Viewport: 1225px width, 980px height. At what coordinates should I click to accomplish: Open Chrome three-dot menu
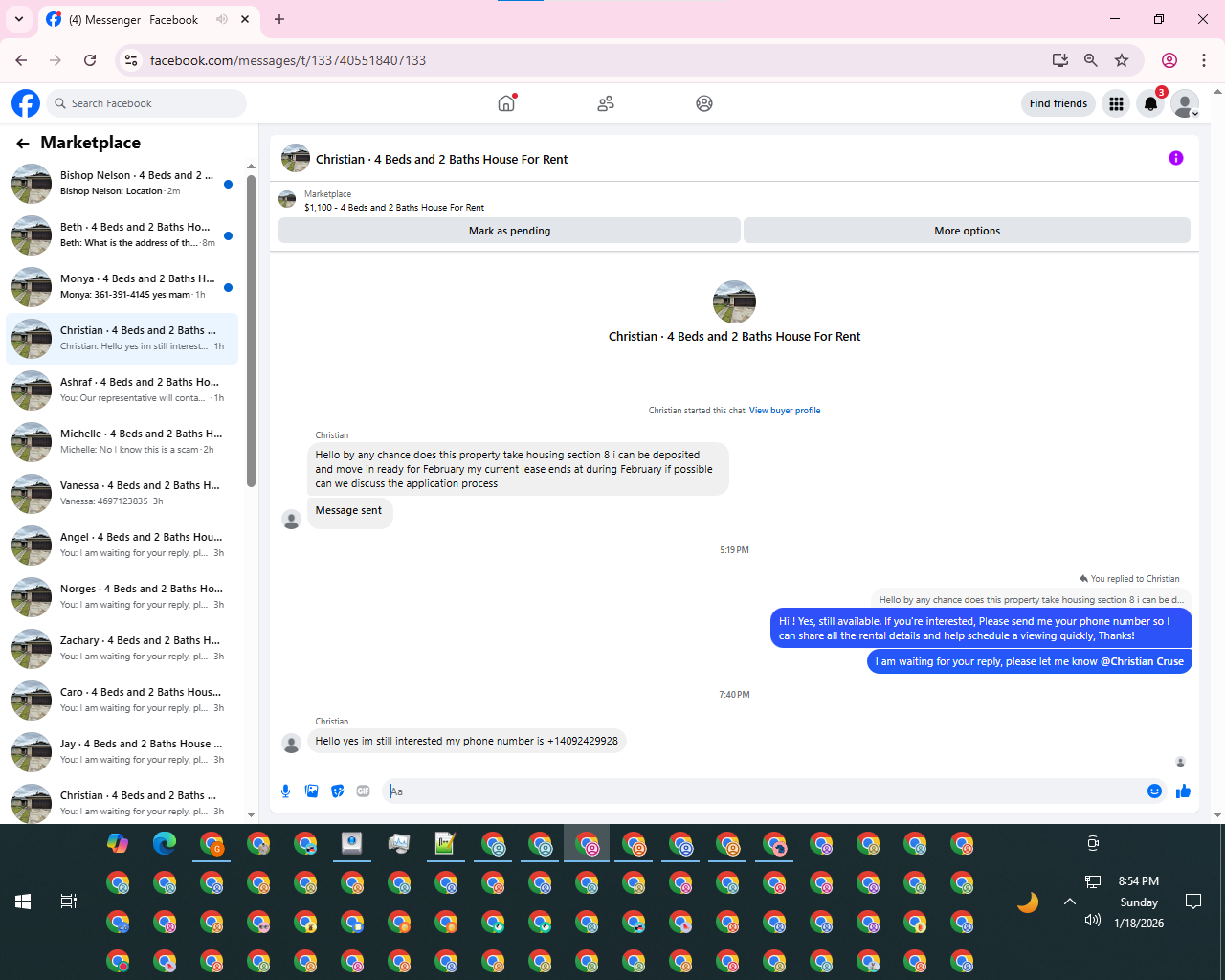pos(1204,60)
